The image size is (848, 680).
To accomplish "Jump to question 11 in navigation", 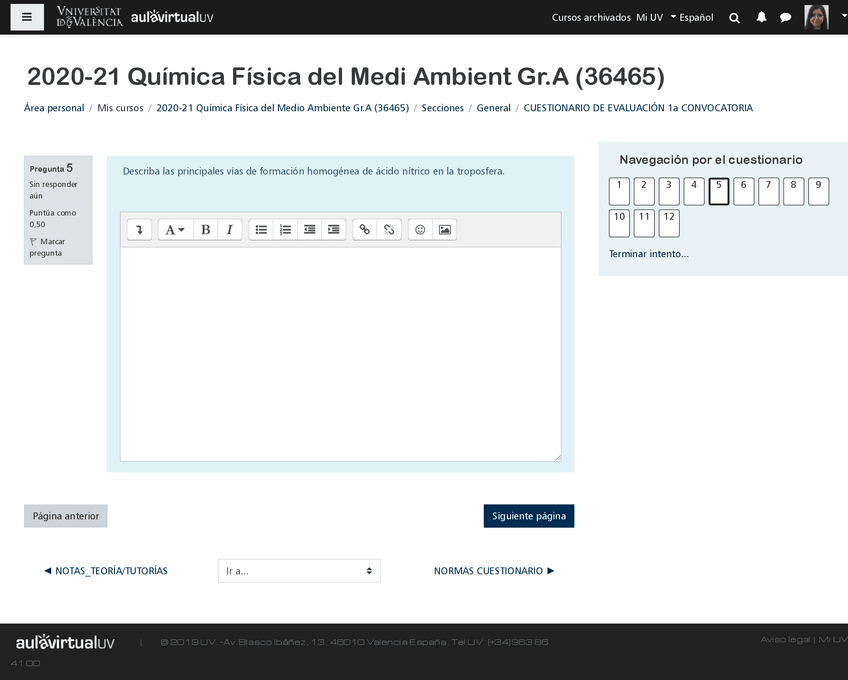I will tap(644, 223).
